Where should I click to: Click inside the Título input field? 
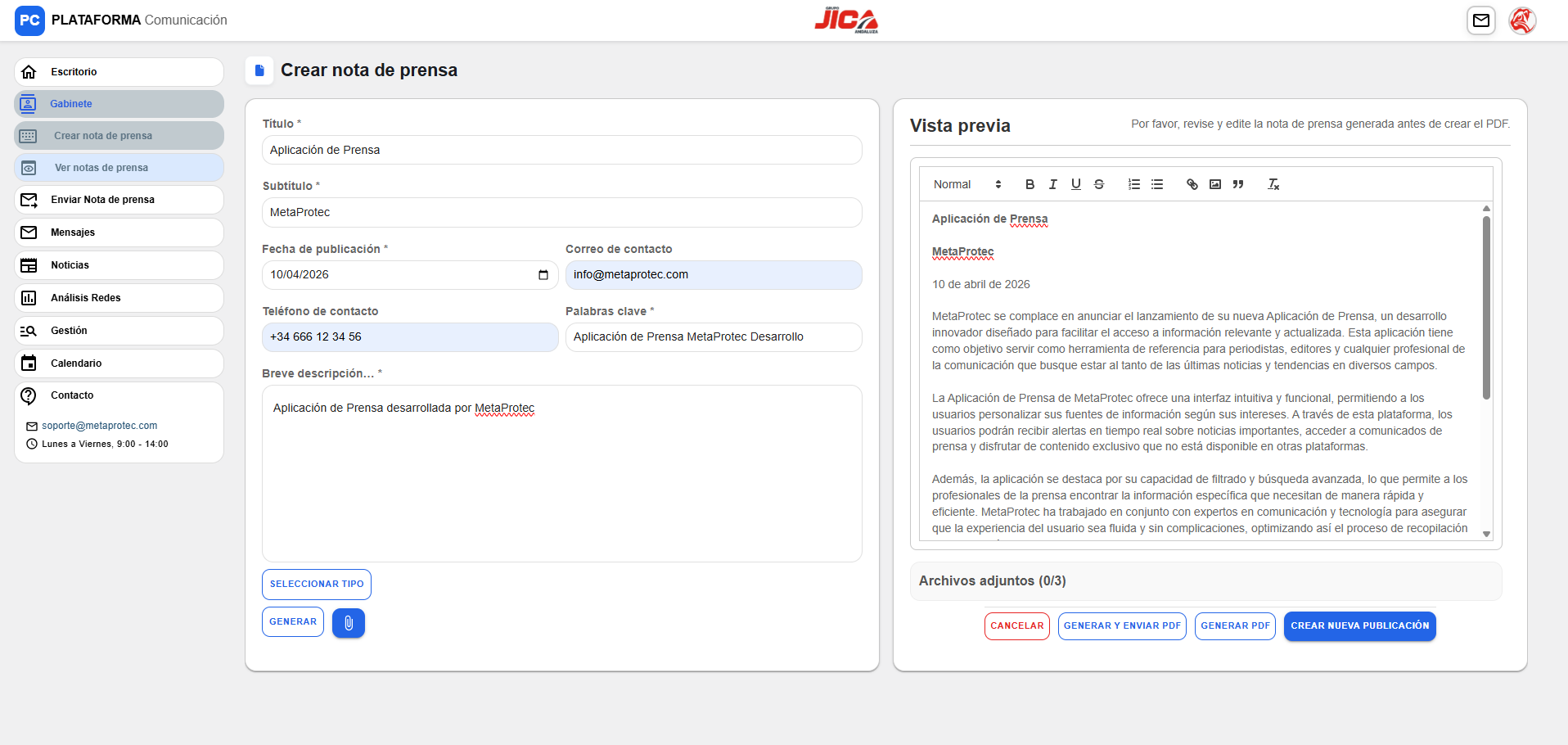(x=561, y=150)
